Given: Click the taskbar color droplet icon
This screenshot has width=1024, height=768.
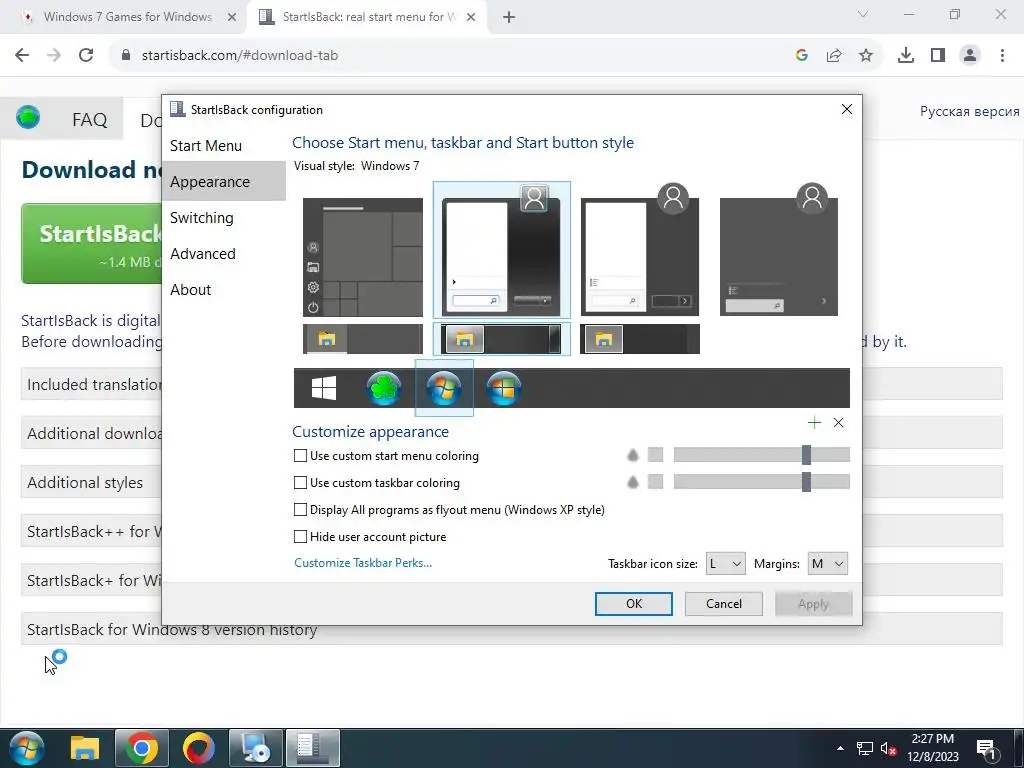Looking at the screenshot, I should tap(632, 482).
